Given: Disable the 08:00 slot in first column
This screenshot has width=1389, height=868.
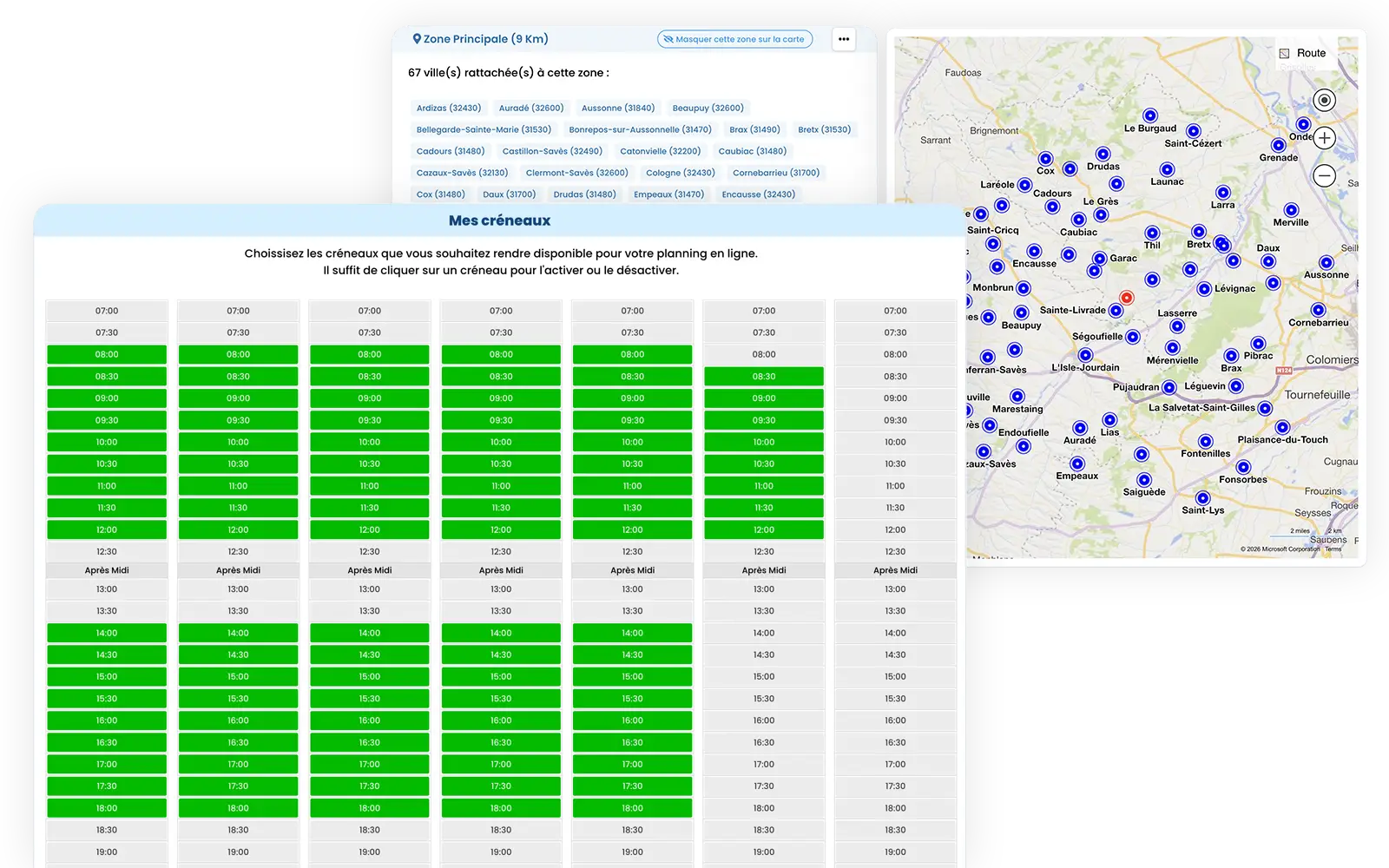Looking at the screenshot, I should click(x=107, y=355).
